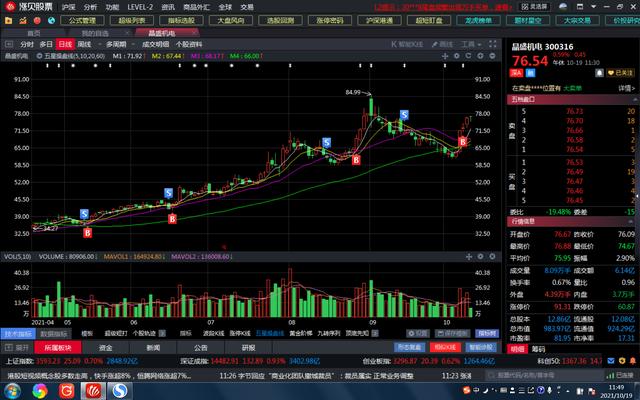This screenshot has width=640, height=400.
Task: Click the S sell signal marker near 84.99 peak
Action: coord(403,116)
